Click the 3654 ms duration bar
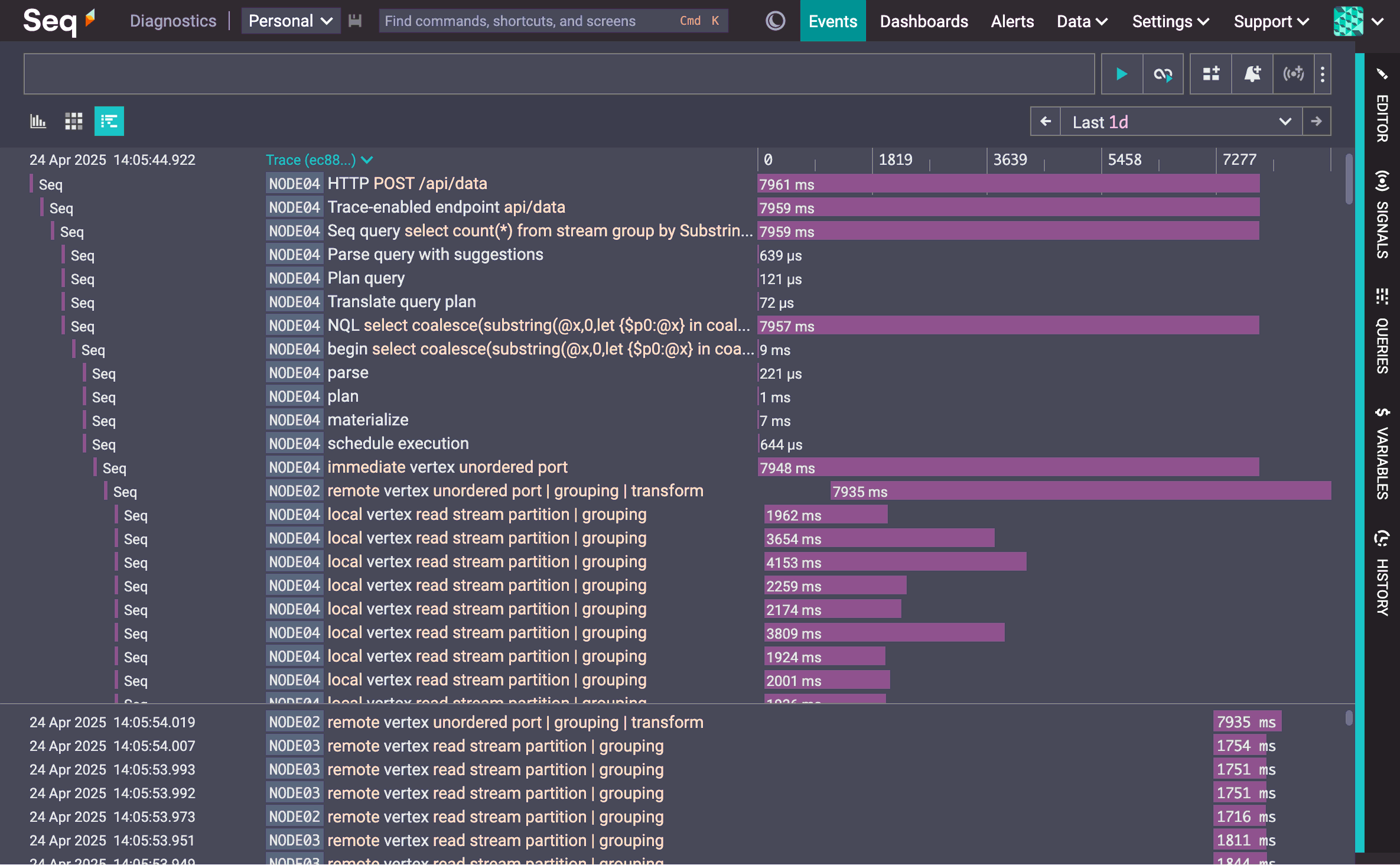 (880, 538)
